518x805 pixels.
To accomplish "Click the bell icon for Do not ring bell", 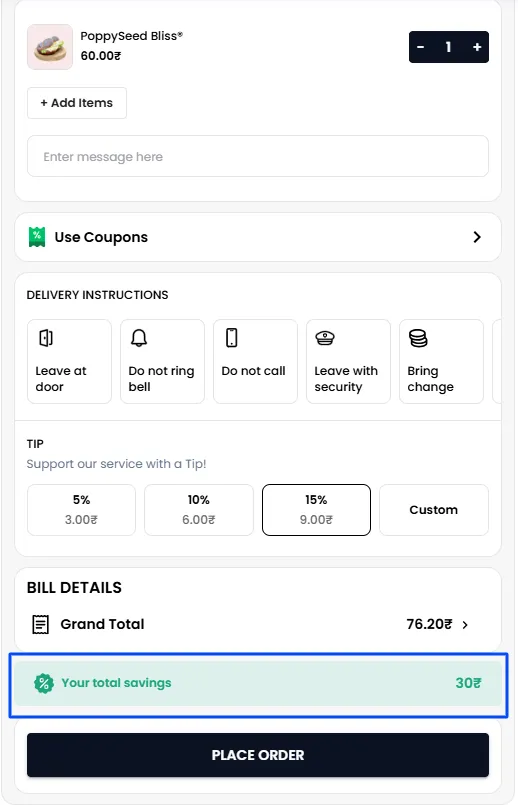I will (x=139, y=338).
